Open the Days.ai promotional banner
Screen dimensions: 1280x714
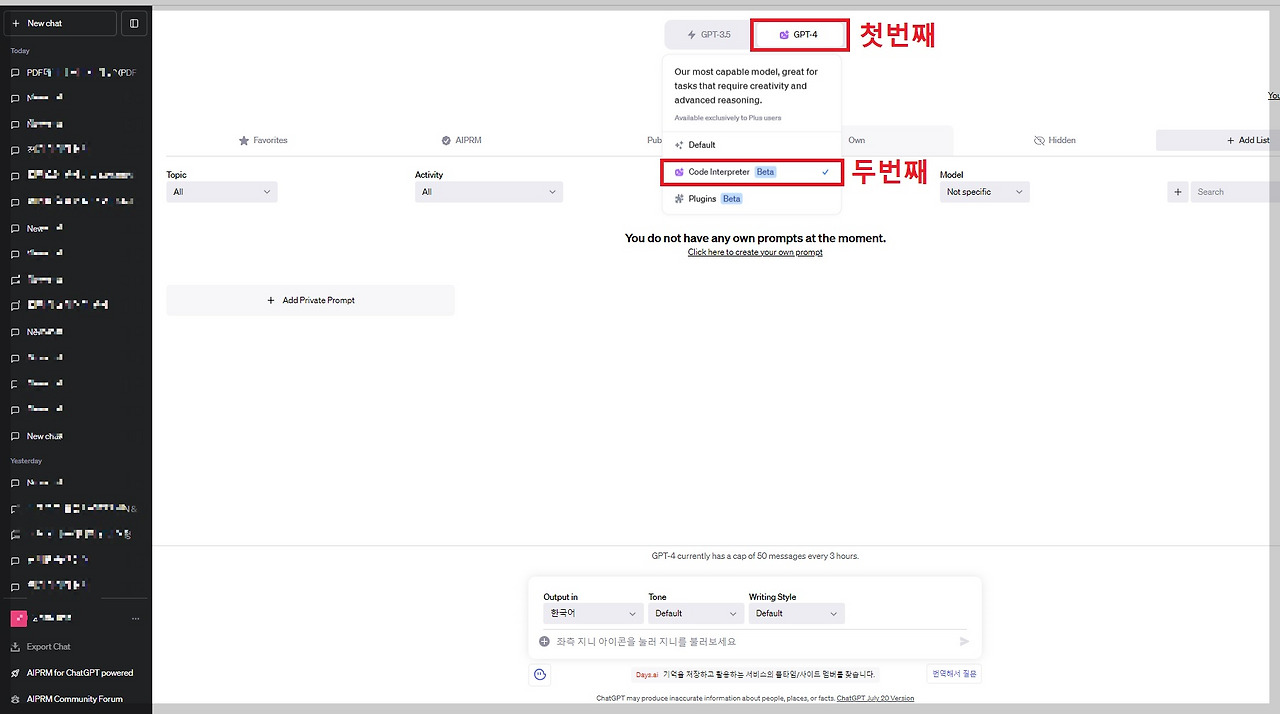tap(755, 675)
